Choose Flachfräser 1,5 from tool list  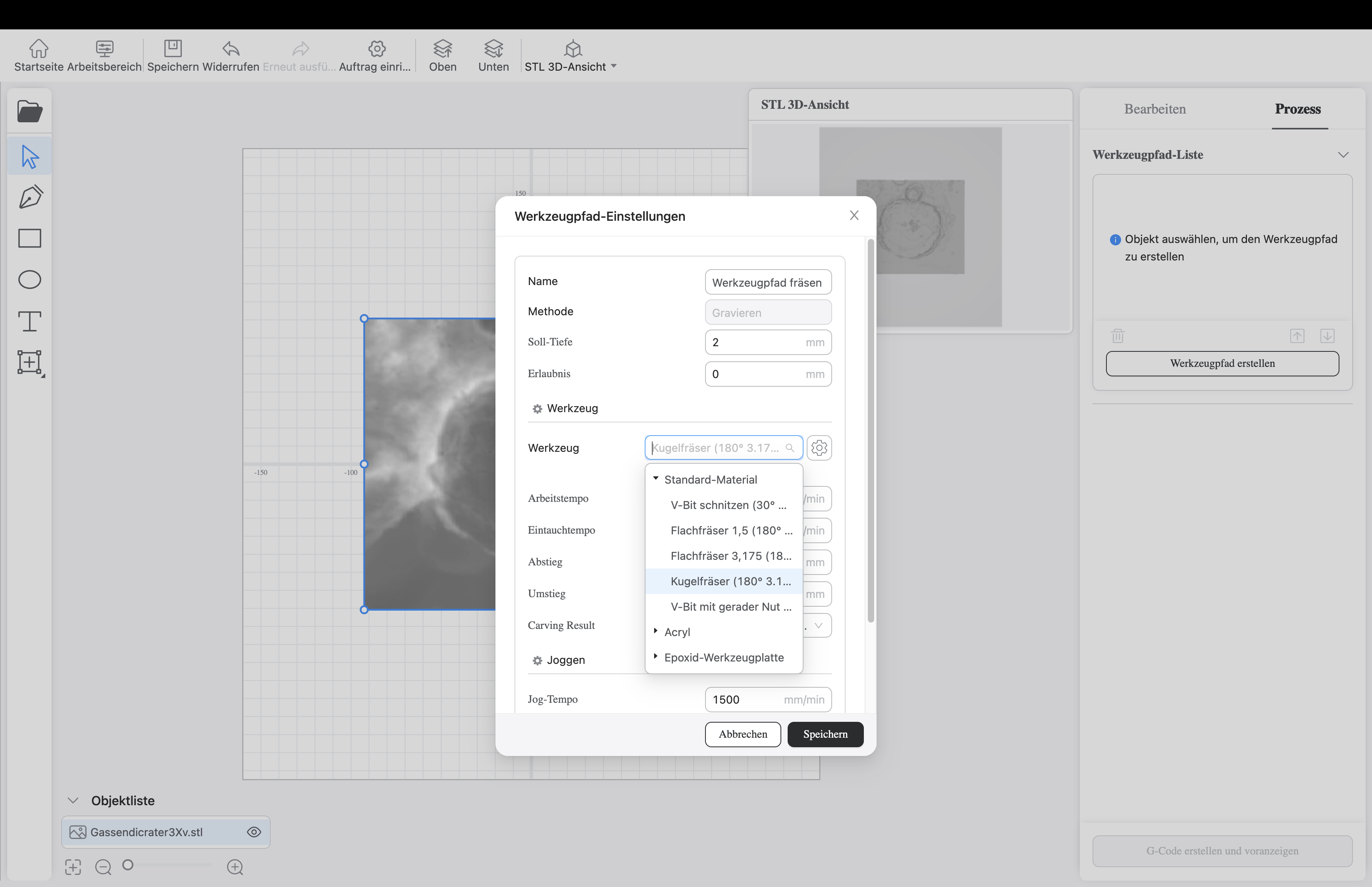(x=730, y=530)
